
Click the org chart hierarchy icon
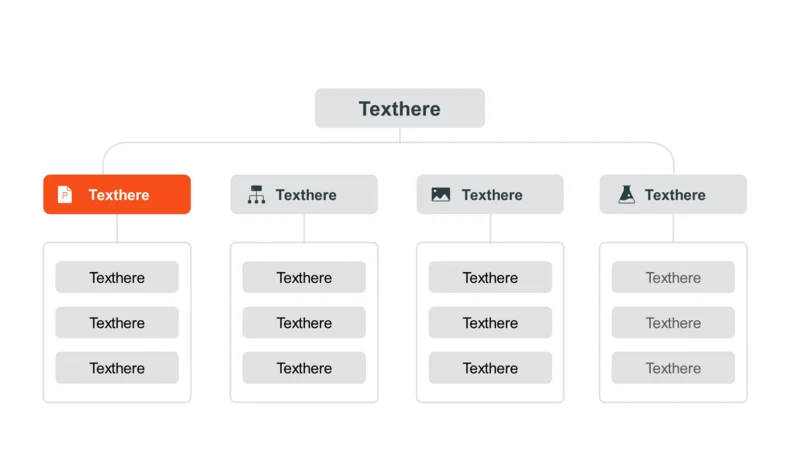(256, 194)
